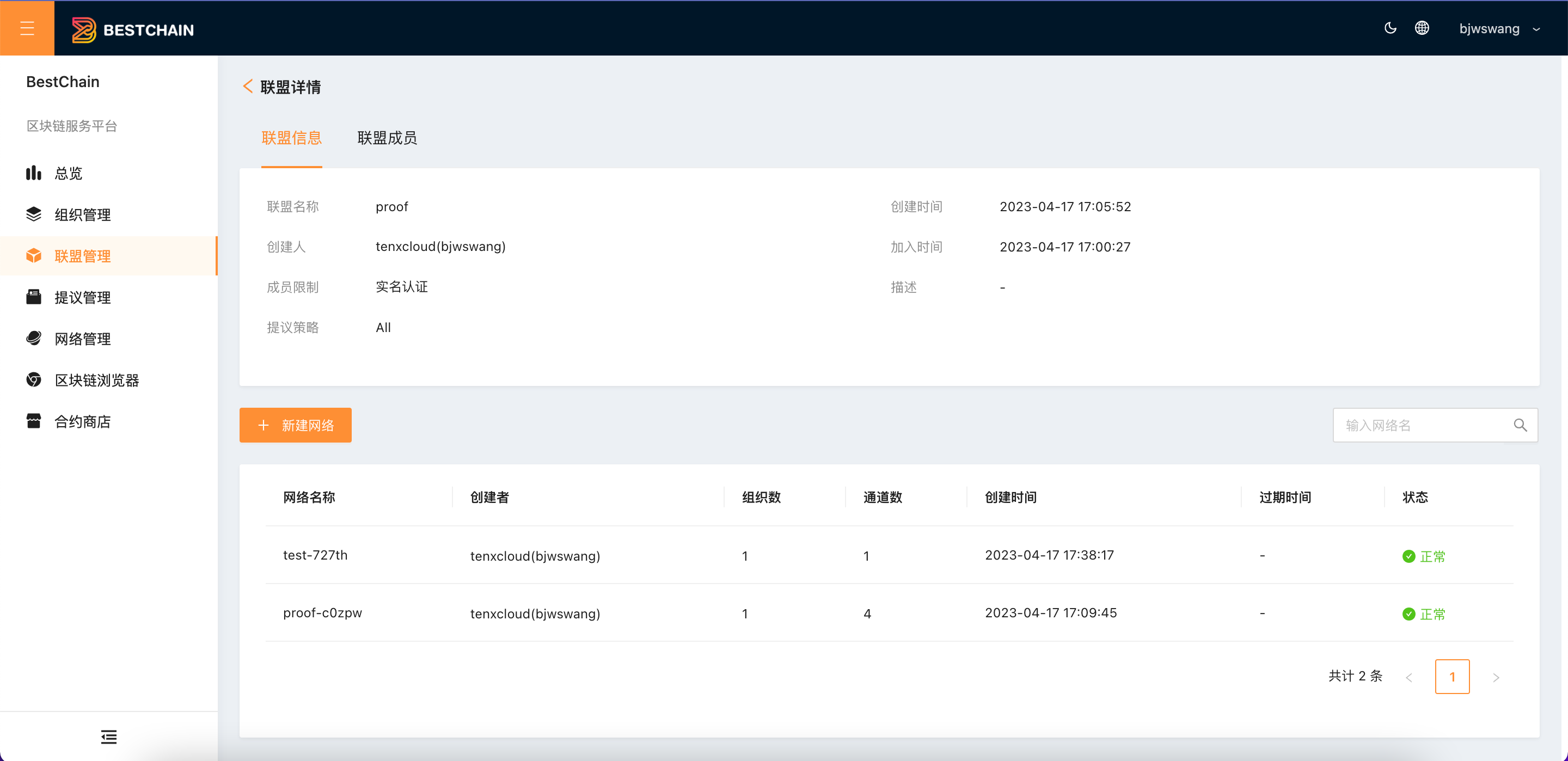Click the 实名认证 member restriction value
This screenshot has height=761, width=1568.
click(x=402, y=287)
